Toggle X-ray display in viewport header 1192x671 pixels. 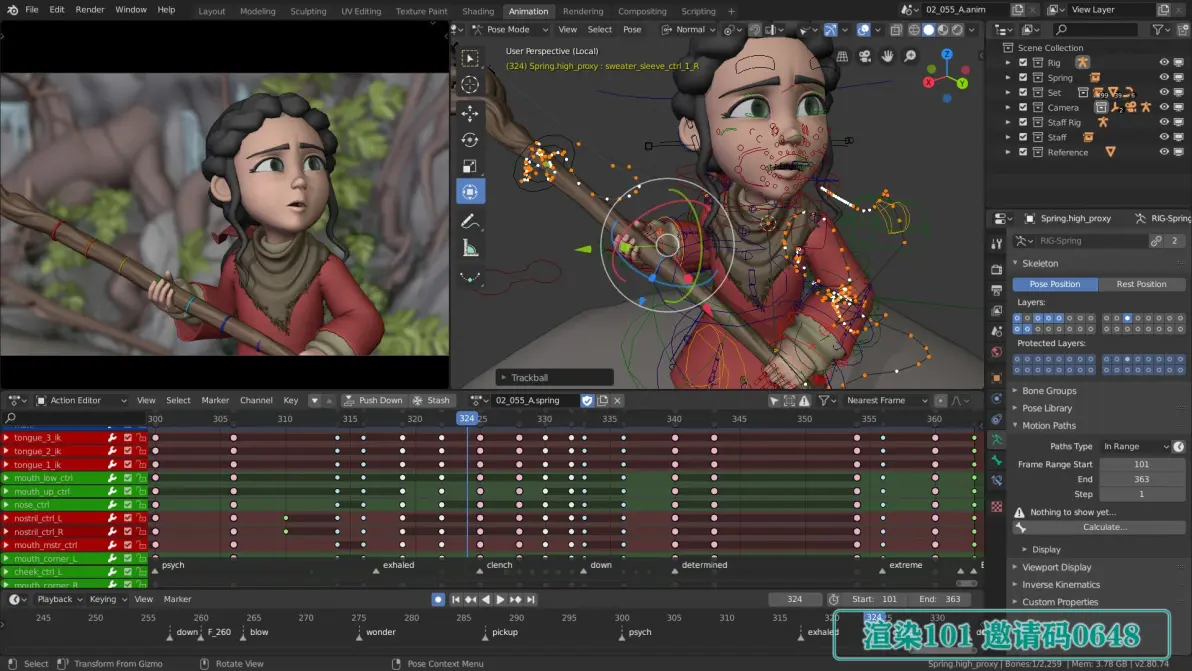[896, 30]
